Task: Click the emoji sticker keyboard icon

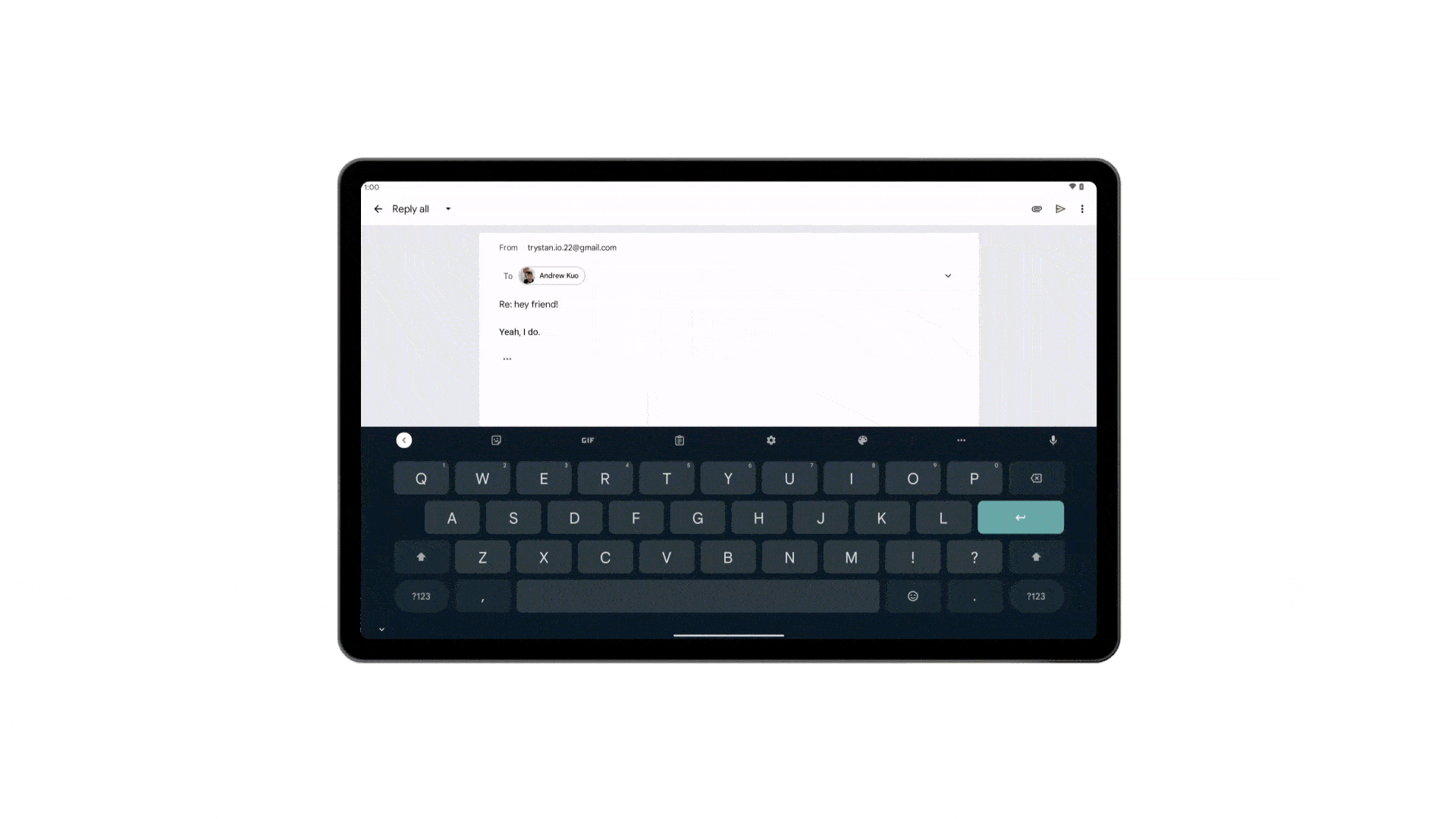Action: (496, 440)
